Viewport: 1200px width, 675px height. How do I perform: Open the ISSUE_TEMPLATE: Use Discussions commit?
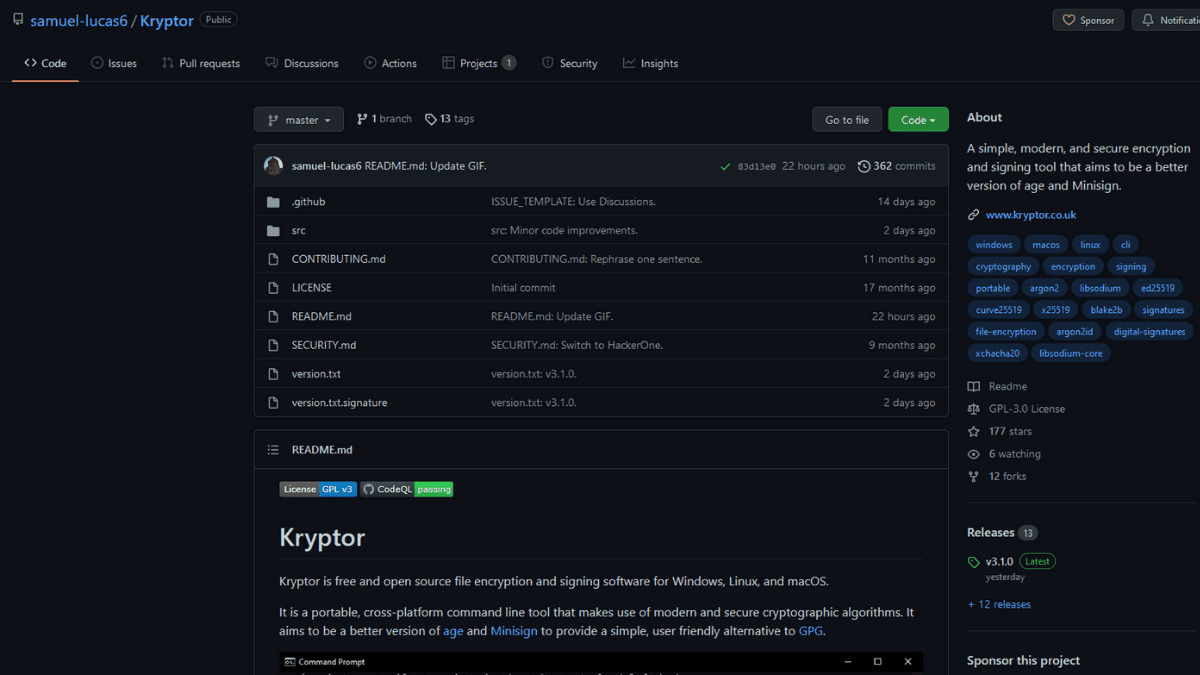(x=573, y=202)
